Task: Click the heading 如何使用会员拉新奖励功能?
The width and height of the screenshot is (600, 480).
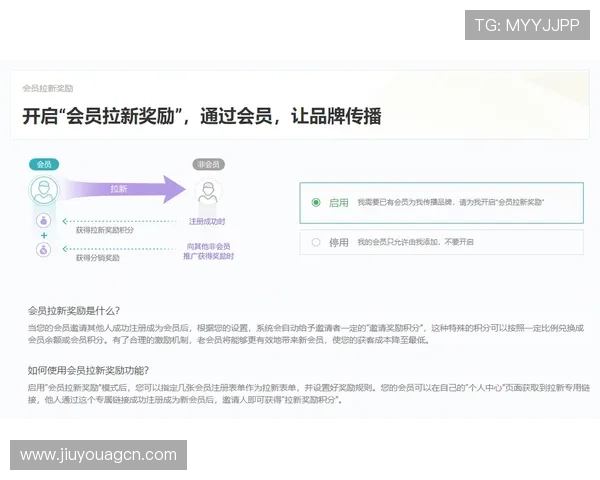Action: [88, 370]
